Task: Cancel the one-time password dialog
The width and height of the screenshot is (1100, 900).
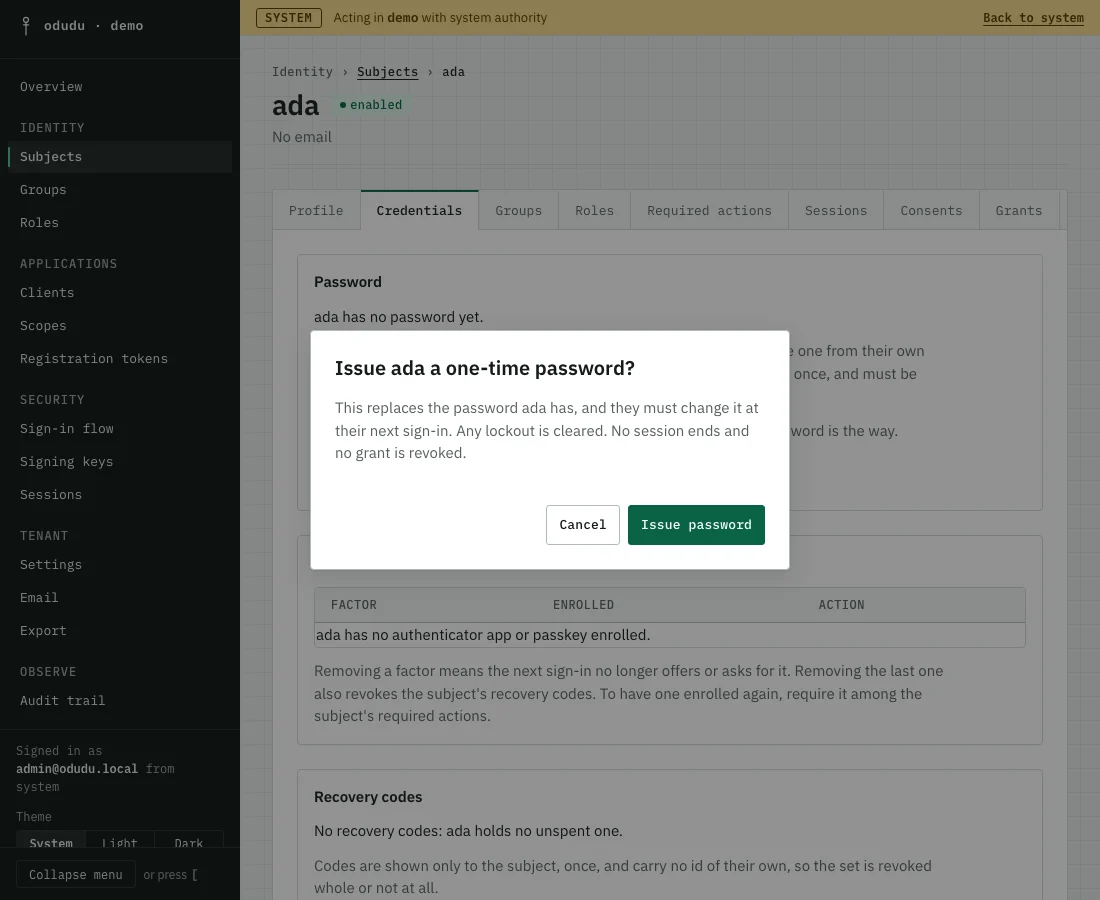Action: tap(583, 525)
